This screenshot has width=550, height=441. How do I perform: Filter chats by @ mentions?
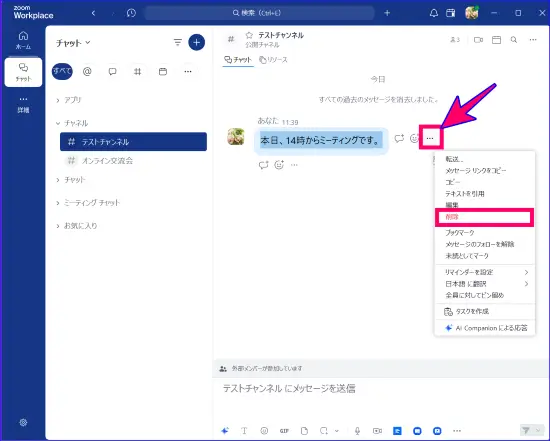[87, 72]
